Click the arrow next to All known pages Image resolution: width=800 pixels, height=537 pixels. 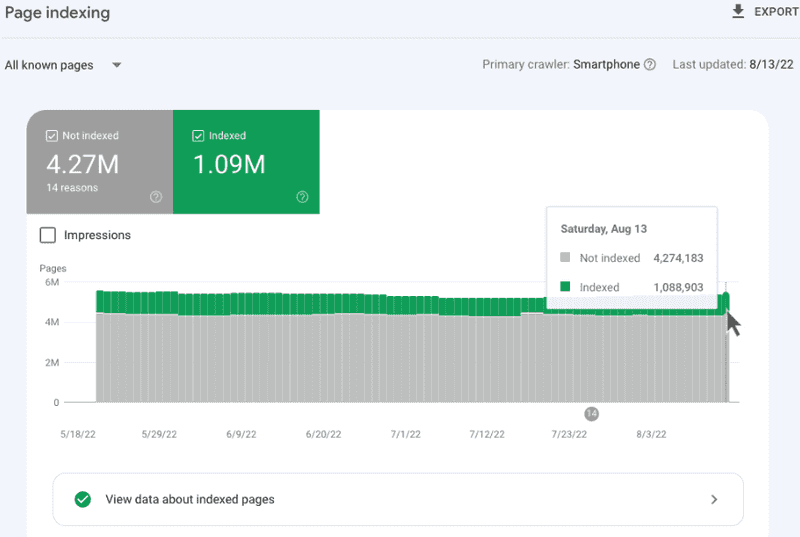click(117, 65)
